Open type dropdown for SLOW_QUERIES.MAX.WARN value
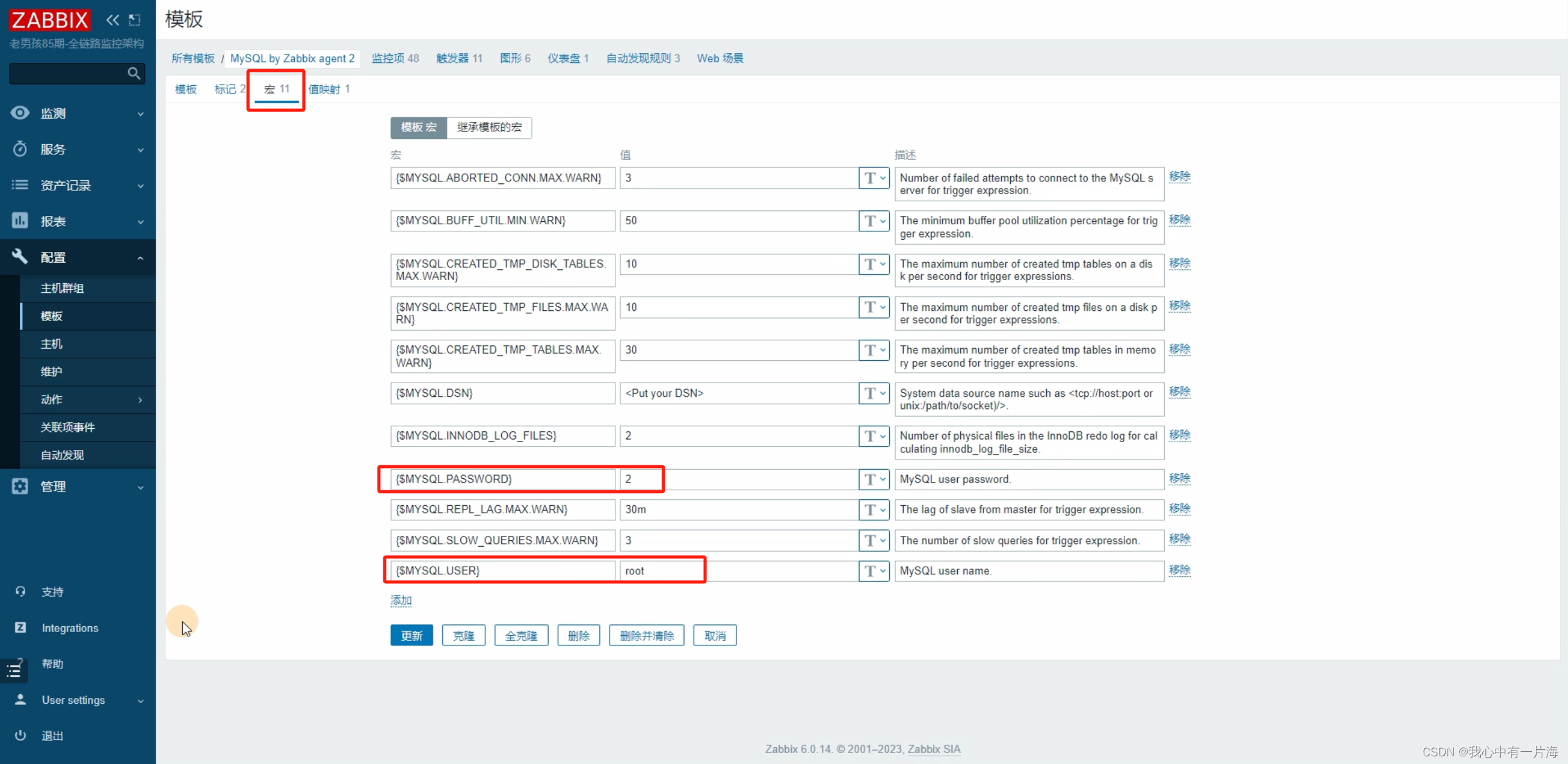 [874, 540]
